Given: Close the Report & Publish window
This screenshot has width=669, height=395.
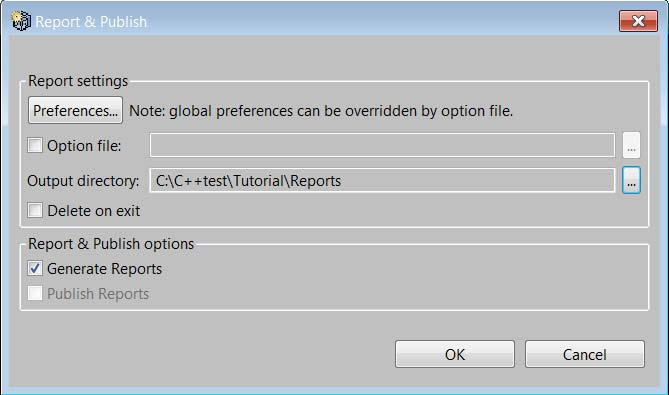Looking at the screenshot, I should [x=638, y=21].
